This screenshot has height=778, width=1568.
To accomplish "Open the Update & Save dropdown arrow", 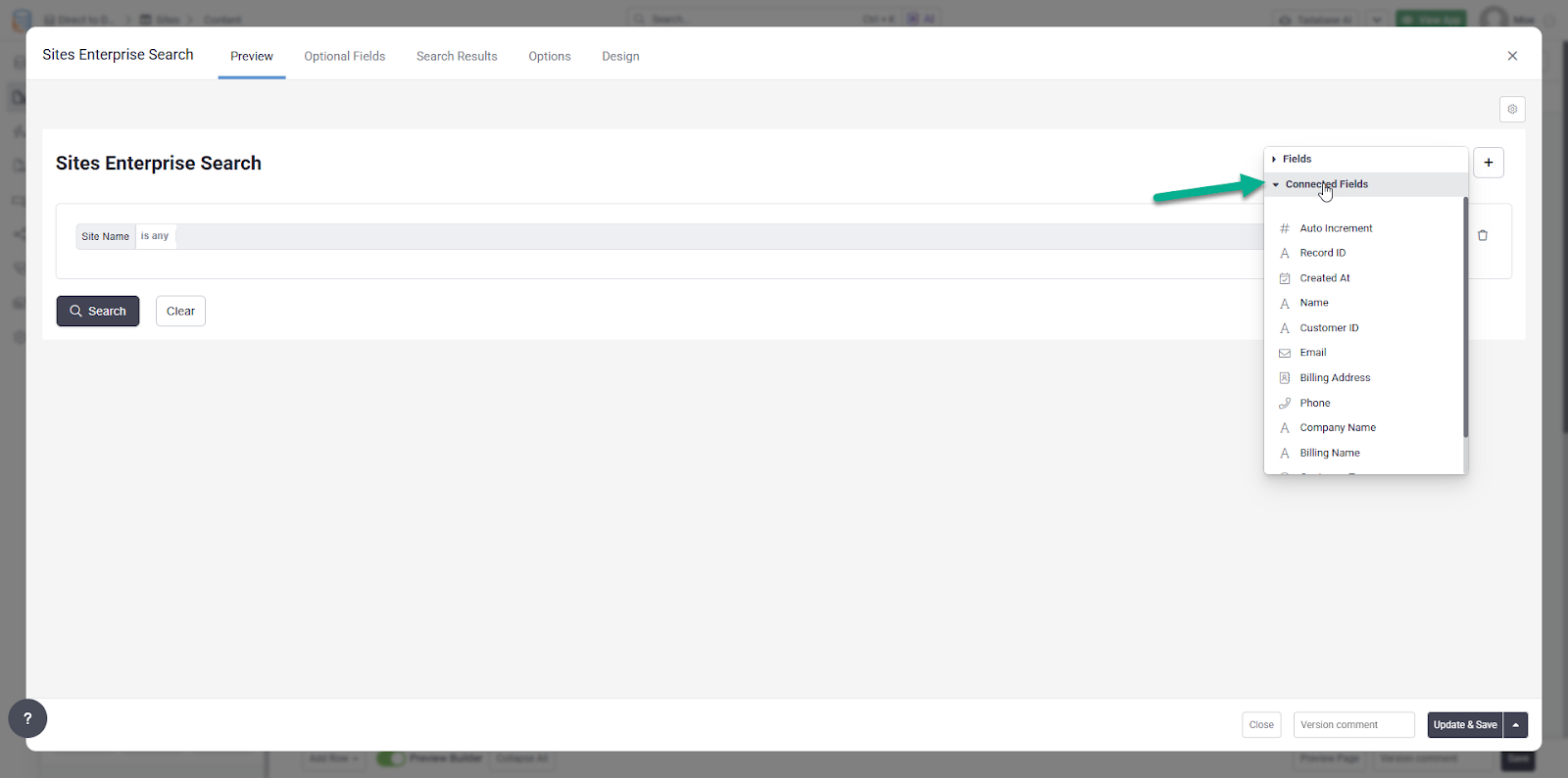I will 1515,725.
